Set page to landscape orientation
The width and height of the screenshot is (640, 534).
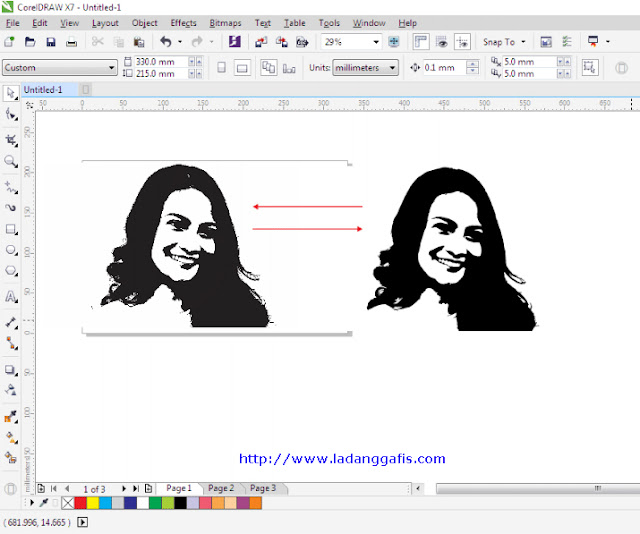[242, 67]
